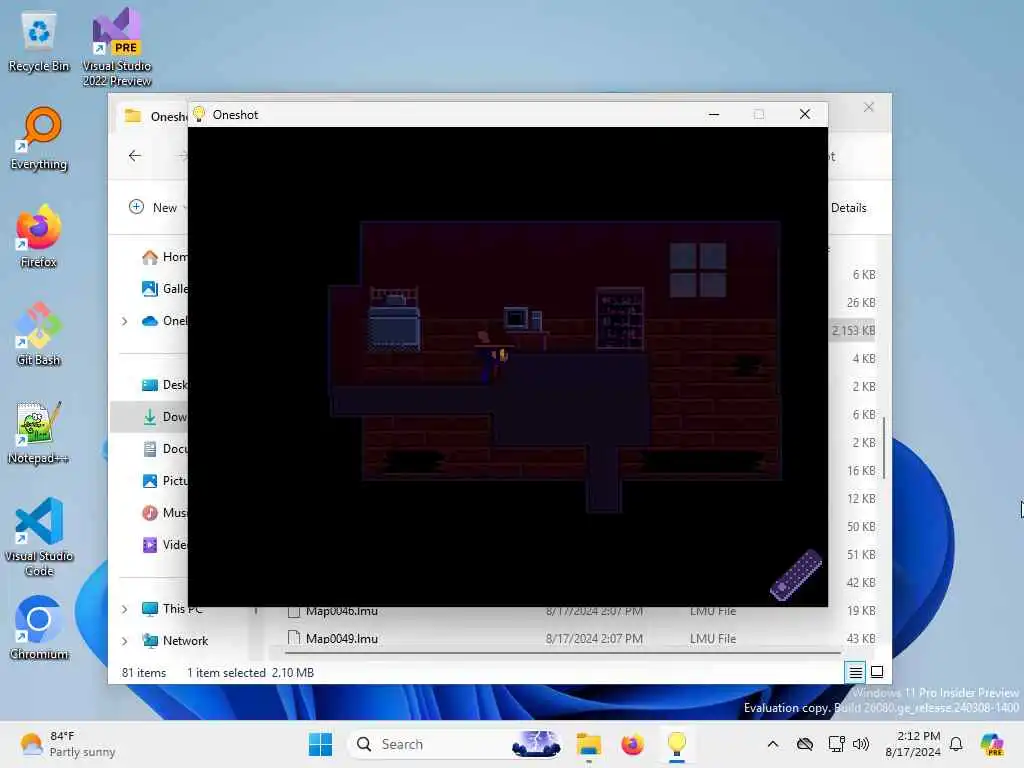Screen dimensions: 1024x768
Task: Switch to Oneshot lightbulb taskbar icon
Action: [x=677, y=744]
